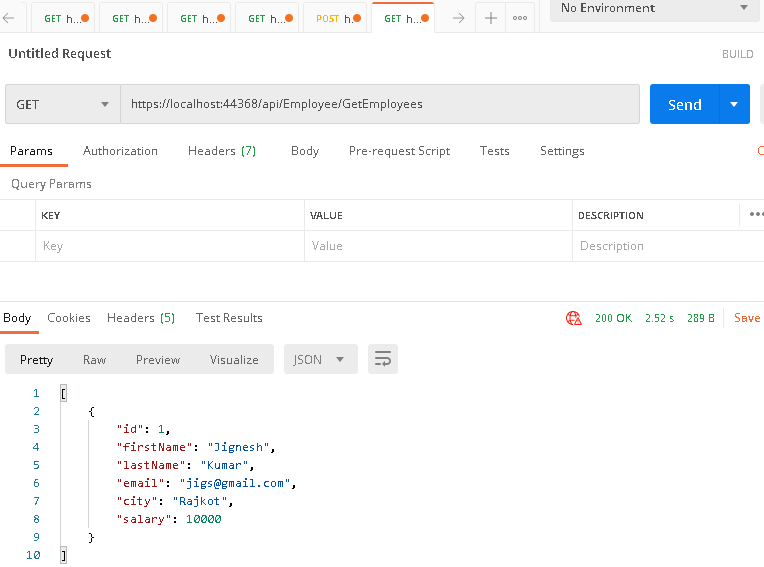The image size is (764, 567).
Task: Open query params column options ellipsis
Action: click(756, 214)
